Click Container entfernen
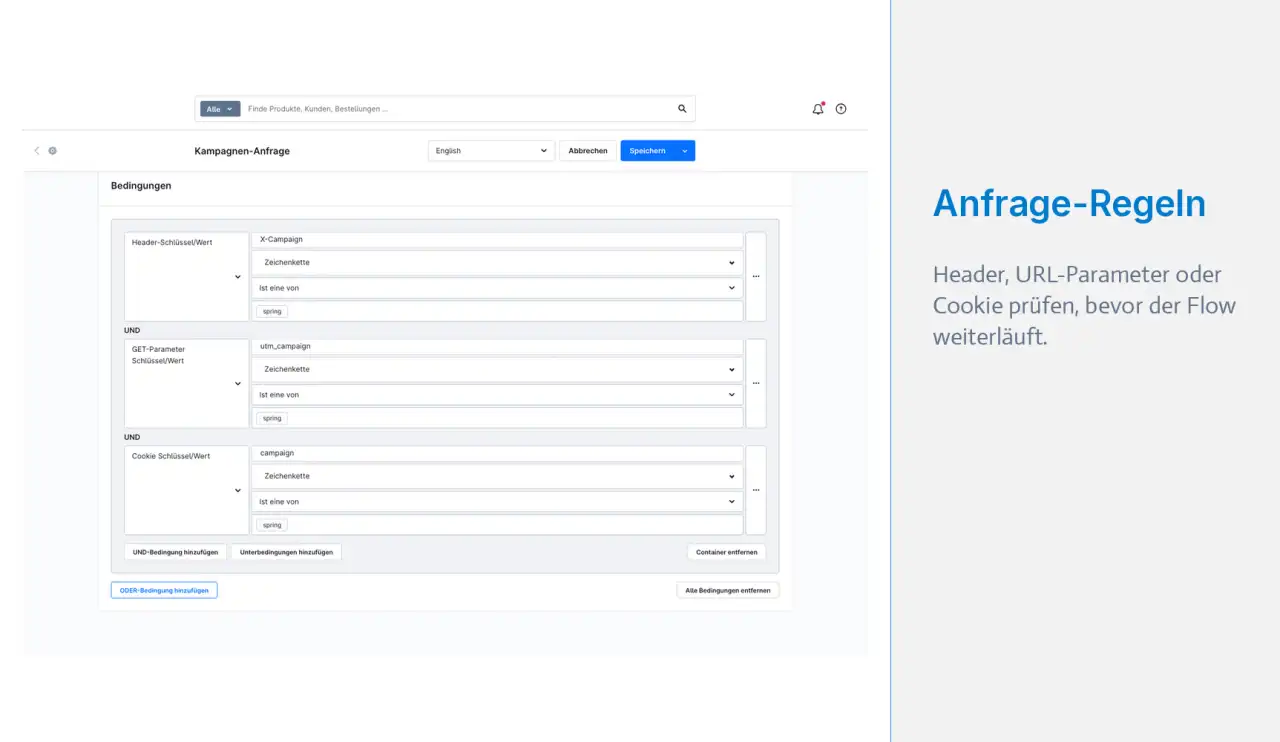The height and width of the screenshot is (742, 1280). tap(727, 552)
